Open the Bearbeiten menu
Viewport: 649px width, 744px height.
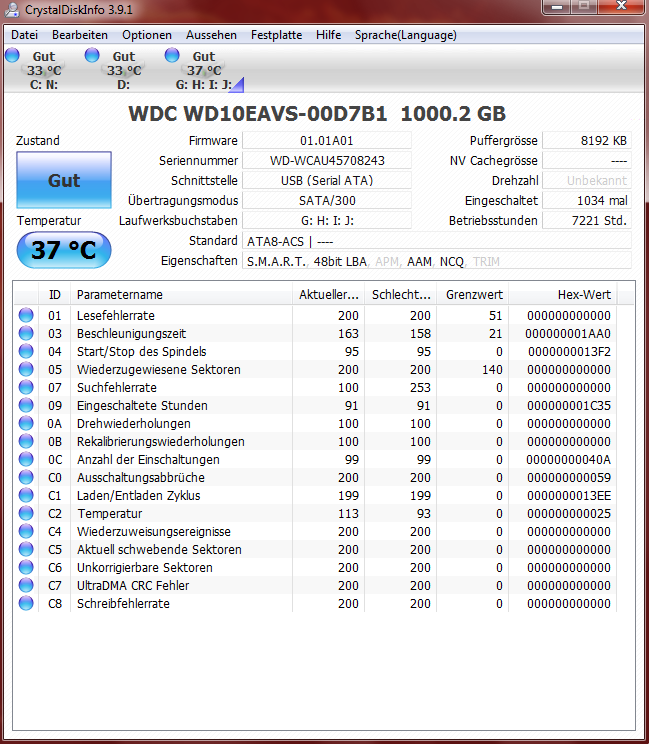pos(80,35)
